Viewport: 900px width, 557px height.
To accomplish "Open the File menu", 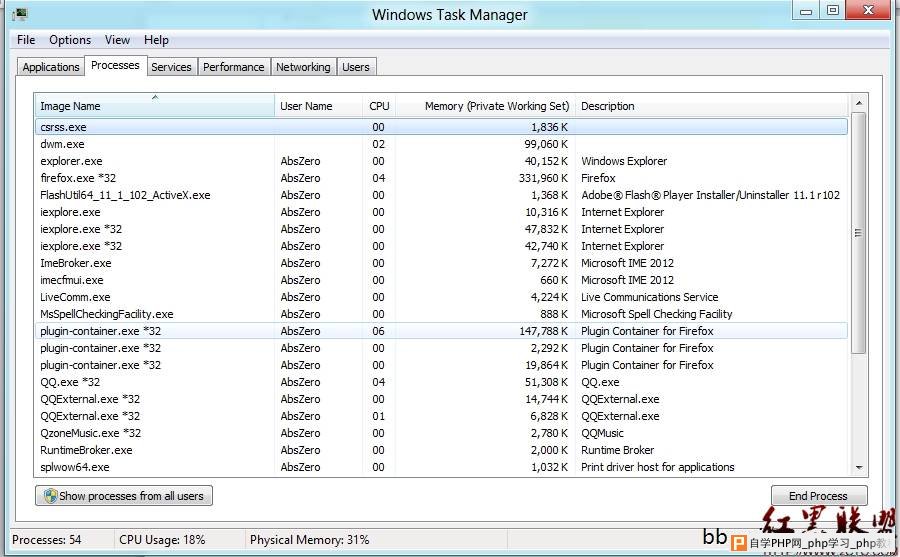I will 26,40.
